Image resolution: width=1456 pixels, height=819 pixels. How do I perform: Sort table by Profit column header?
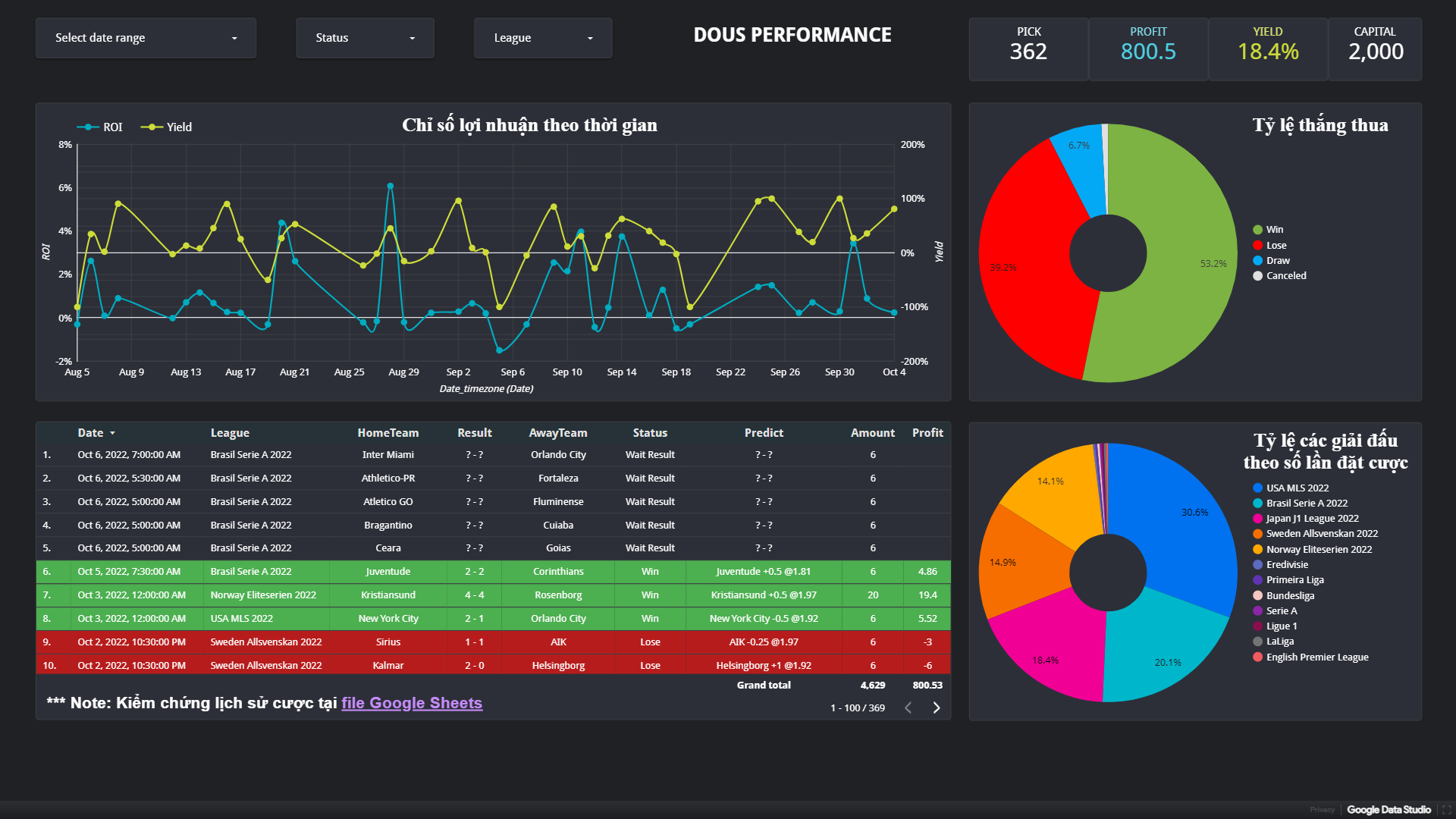927,433
